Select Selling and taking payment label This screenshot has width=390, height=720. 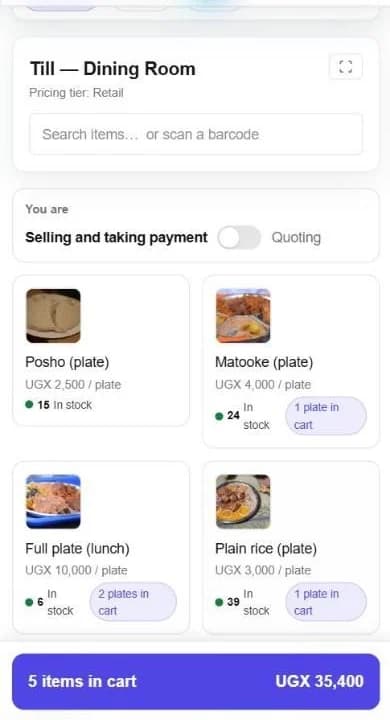tap(116, 237)
